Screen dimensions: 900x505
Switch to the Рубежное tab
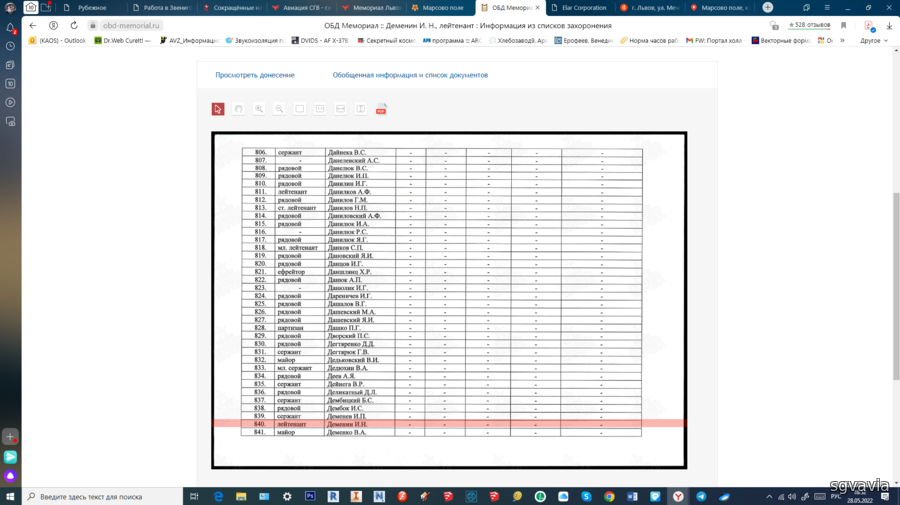(92, 7)
